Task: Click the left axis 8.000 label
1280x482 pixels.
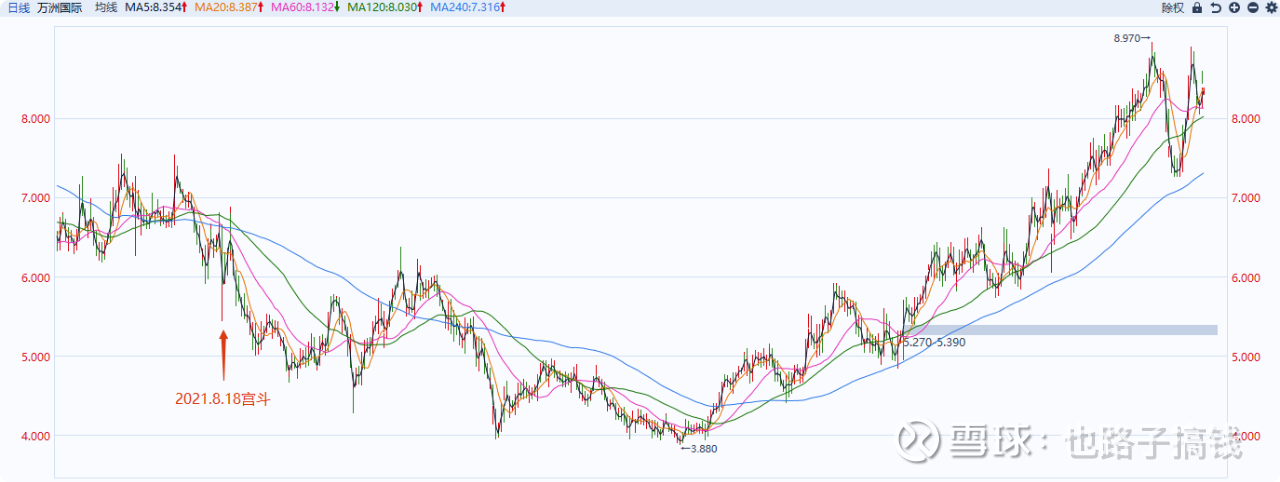Action: click(36, 119)
